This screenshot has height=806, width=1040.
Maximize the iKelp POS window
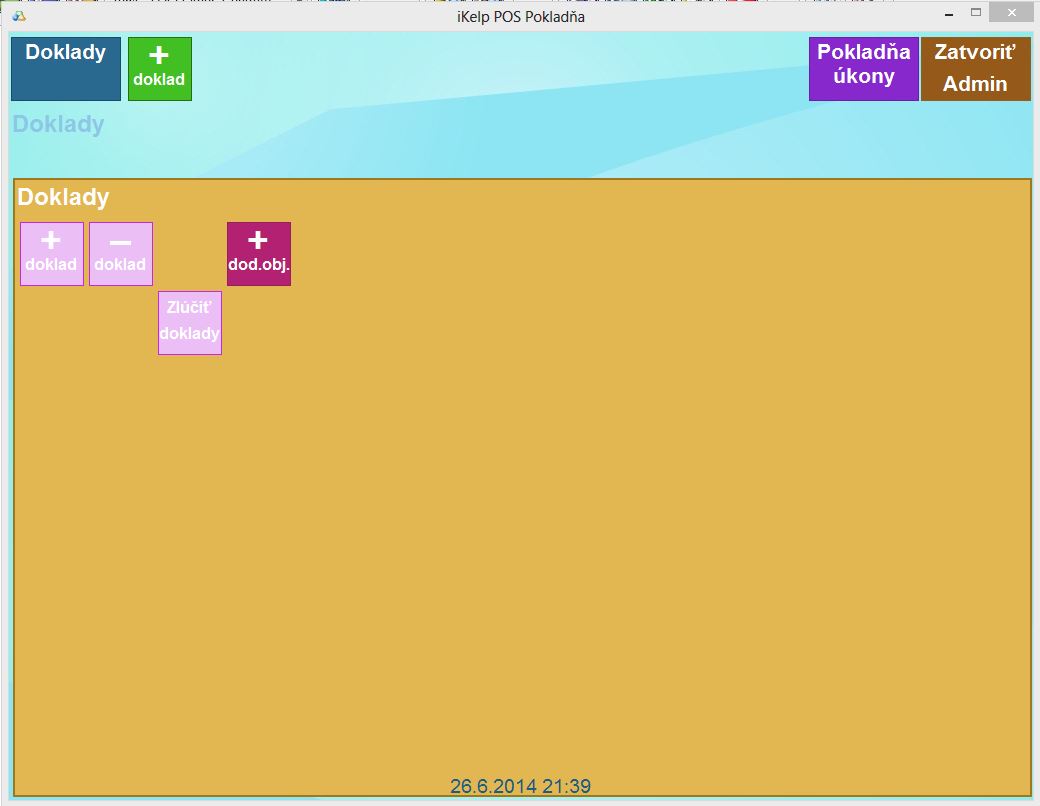tap(976, 12)
